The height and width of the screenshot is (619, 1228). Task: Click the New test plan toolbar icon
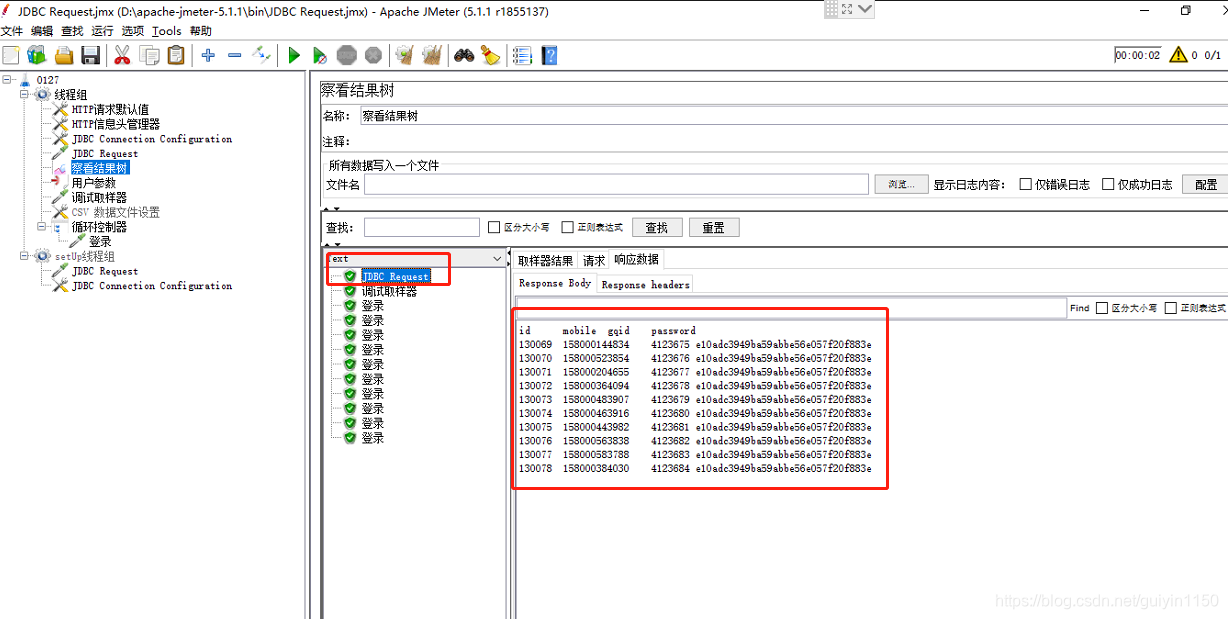[x=11, y=55]
